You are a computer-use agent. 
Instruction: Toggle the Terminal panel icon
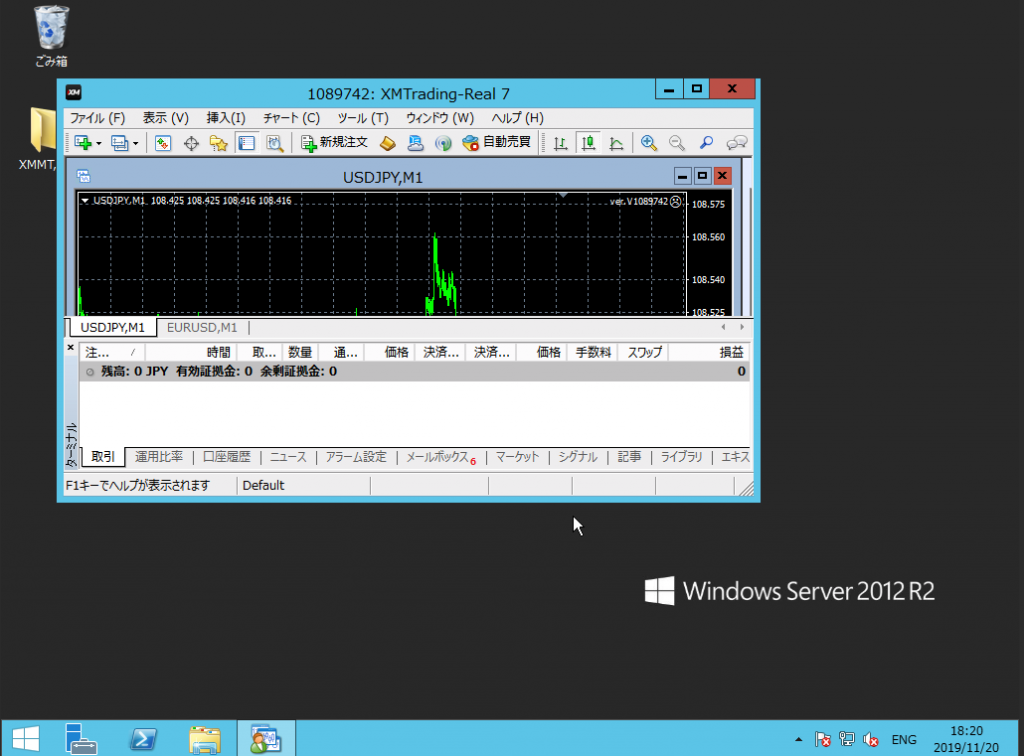pyautogui.click(x=246, y=143)
